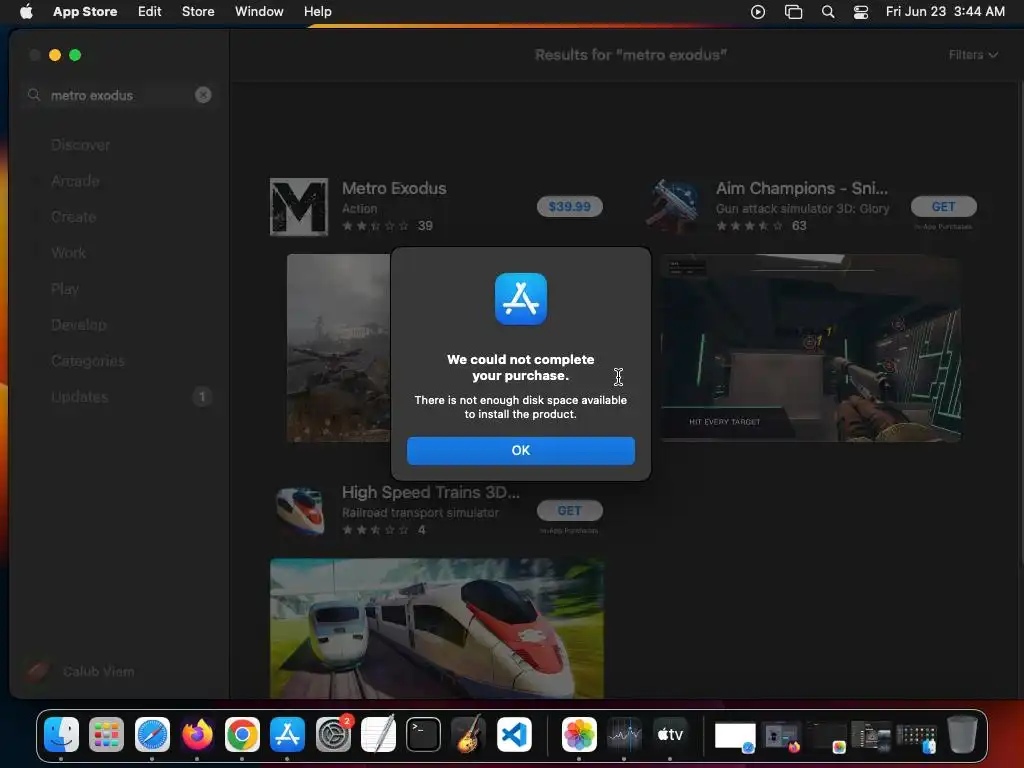Viewport: 1024px width, 768px height.
Task: Open Control Center in menu bar
Action: click(x=861, y=12)
